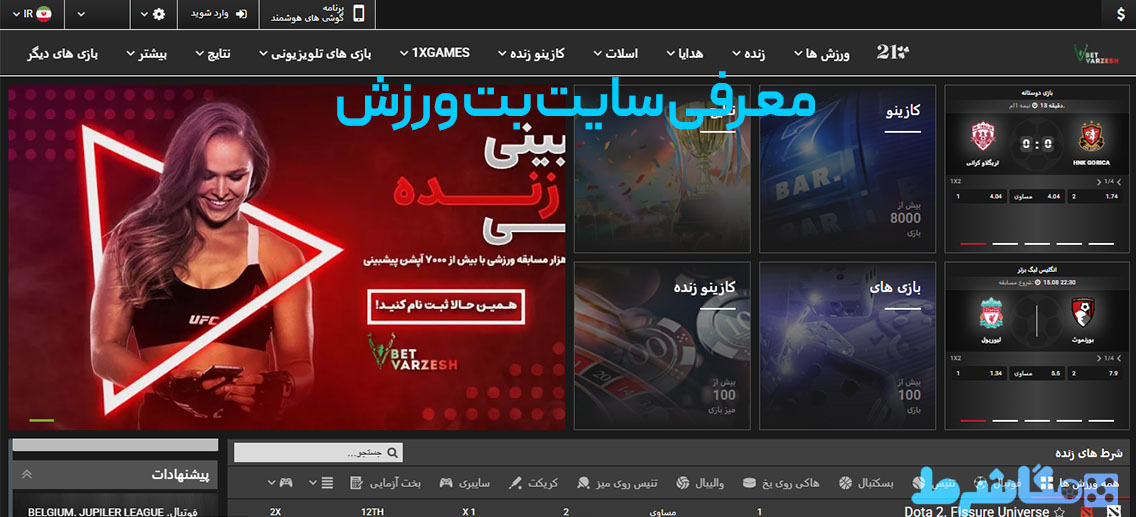This screenshot has width=1136, height=517.
Task: Select odds 1 4.04 in friendly match
Action: [980, 196]
